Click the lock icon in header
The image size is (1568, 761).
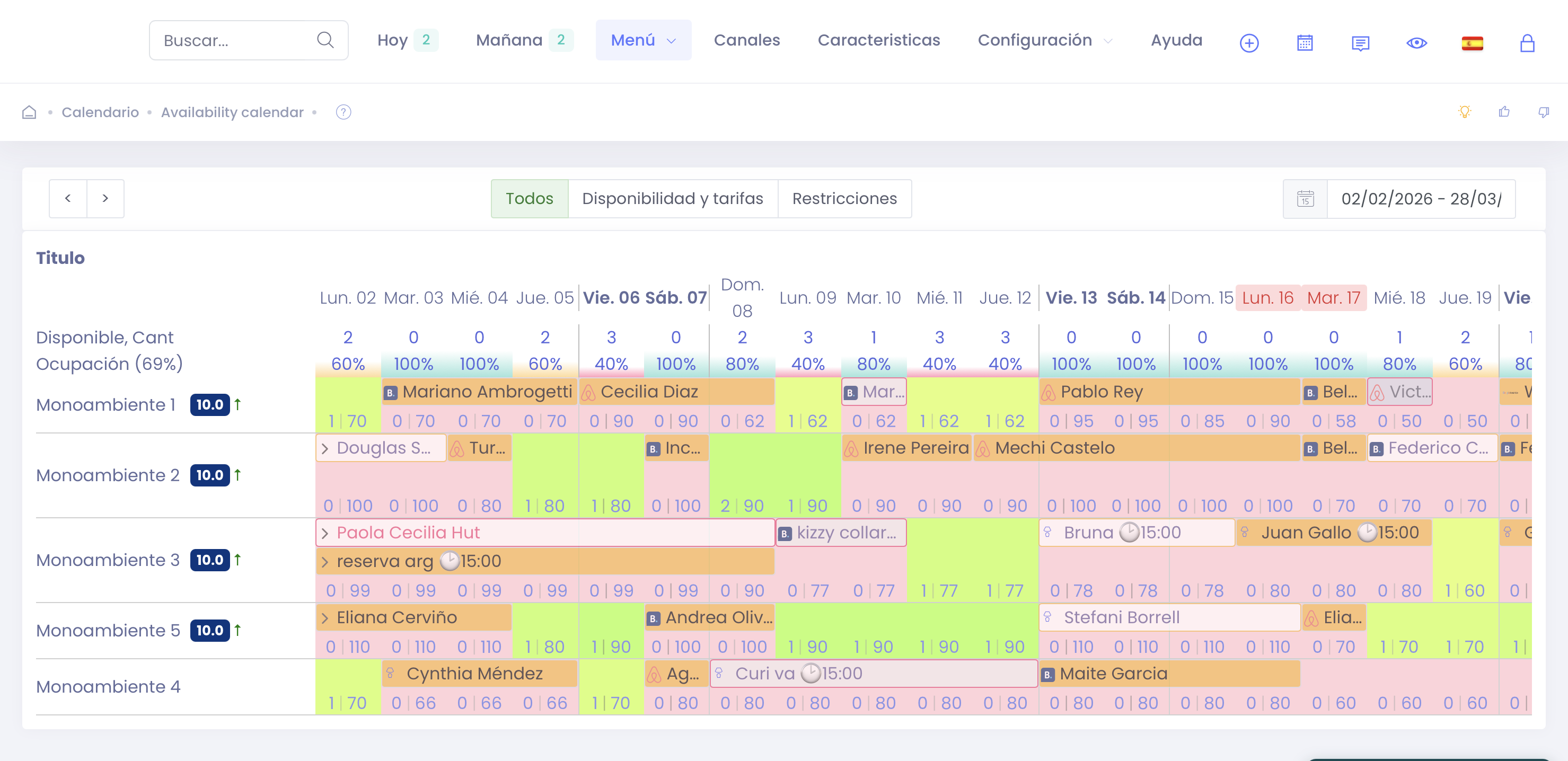tap(1527, 43)
